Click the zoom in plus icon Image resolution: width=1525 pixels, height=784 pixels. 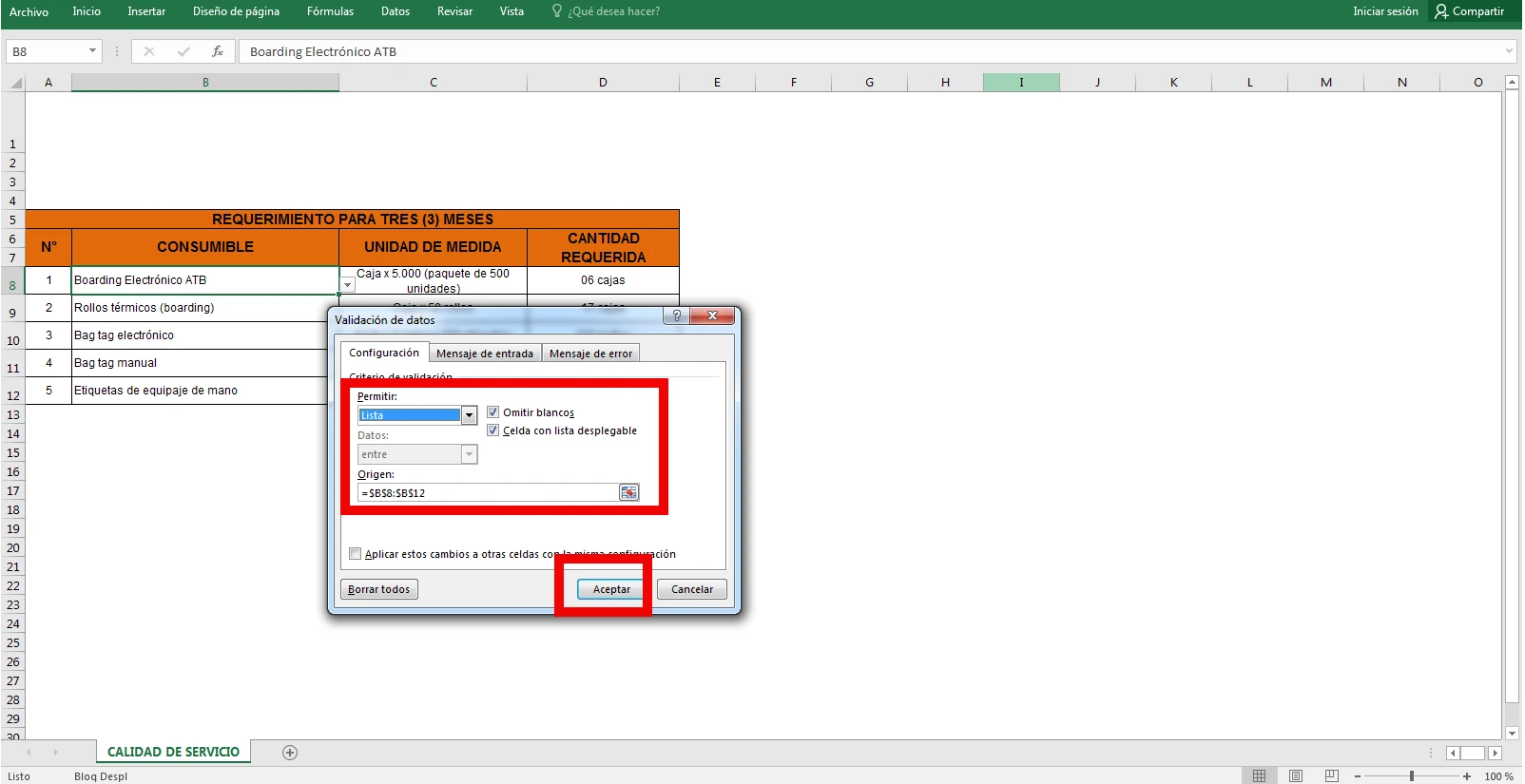(1467, 776)
